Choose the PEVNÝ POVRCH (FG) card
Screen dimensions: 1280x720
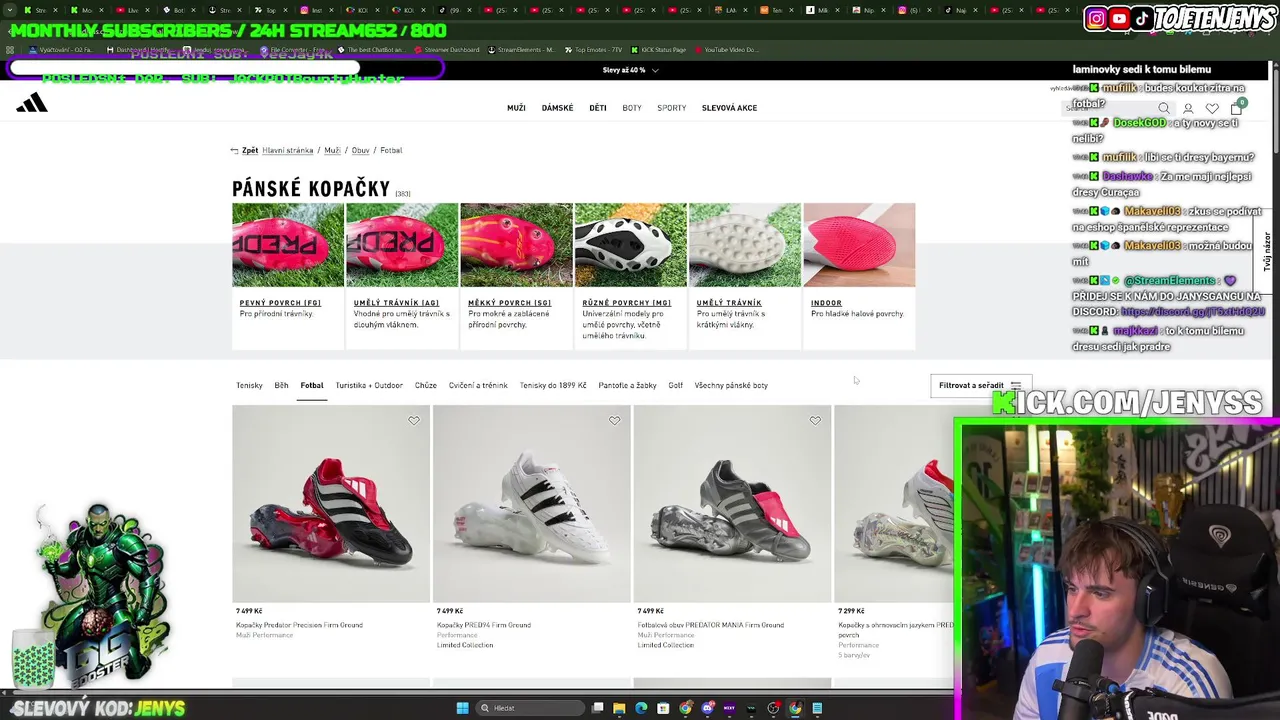pos(288,276)
